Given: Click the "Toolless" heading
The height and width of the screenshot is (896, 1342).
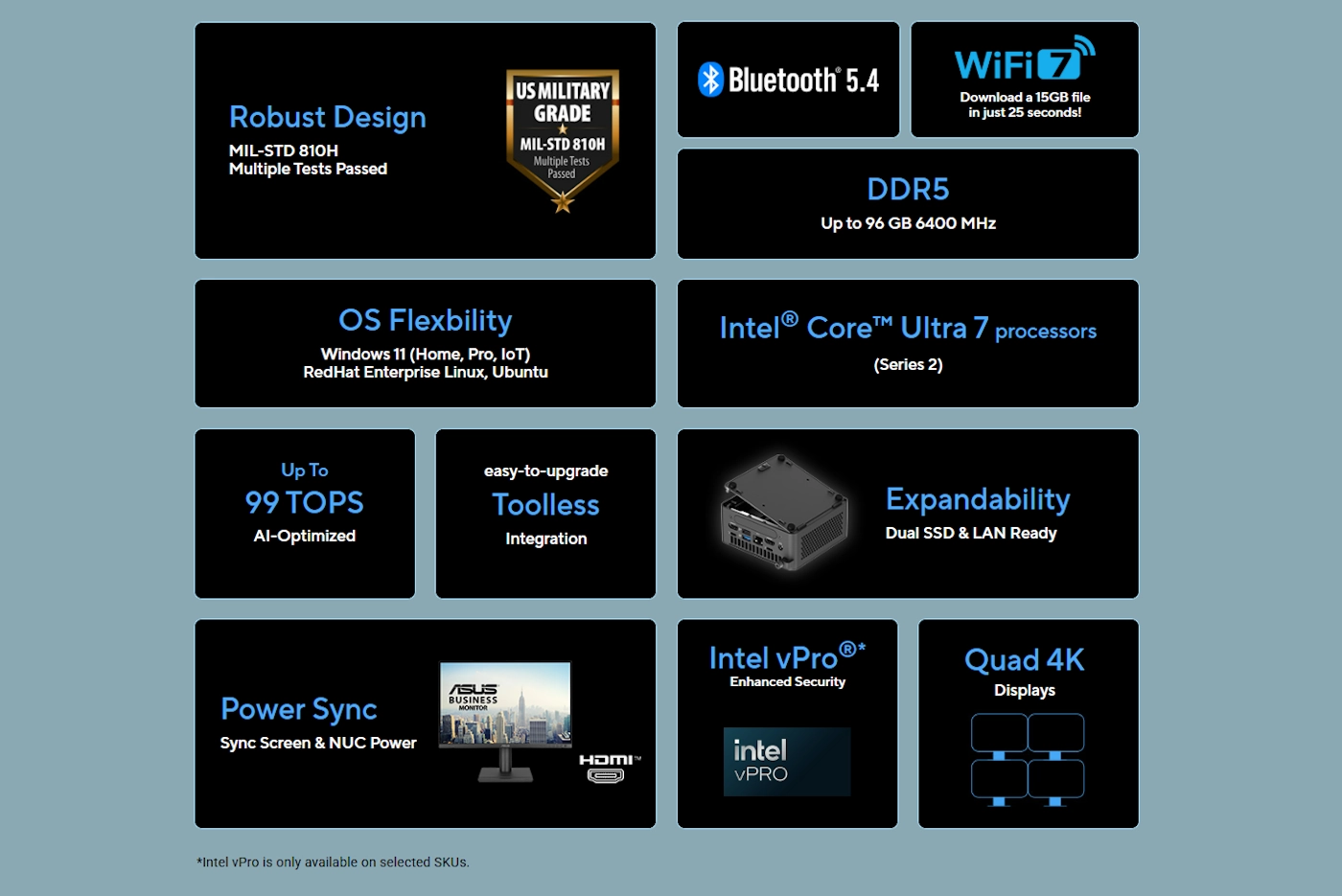Looking at the screenshot, I should (545, 505).
